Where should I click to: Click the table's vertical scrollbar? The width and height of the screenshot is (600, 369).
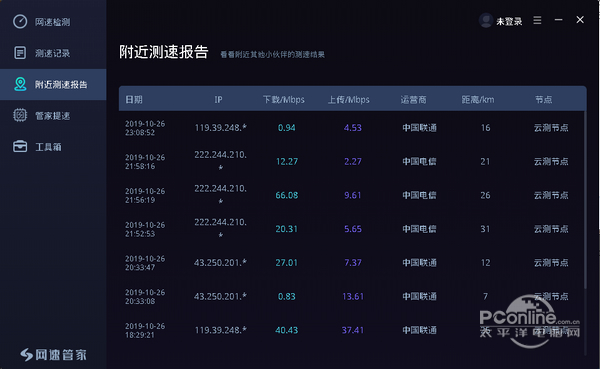pos(585,199)
